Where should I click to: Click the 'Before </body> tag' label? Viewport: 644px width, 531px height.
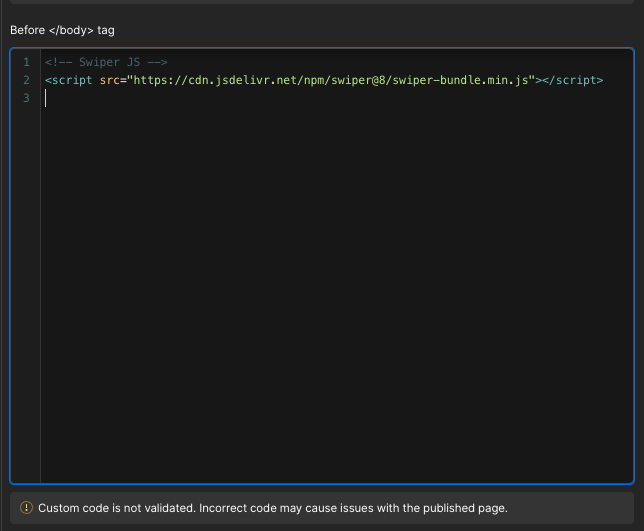(62, 30)
